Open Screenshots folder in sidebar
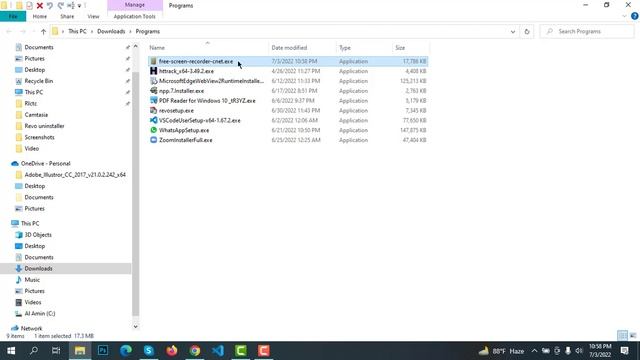This screenshot has height=360, width=640. pyautogui.click(x=39, y=137)
